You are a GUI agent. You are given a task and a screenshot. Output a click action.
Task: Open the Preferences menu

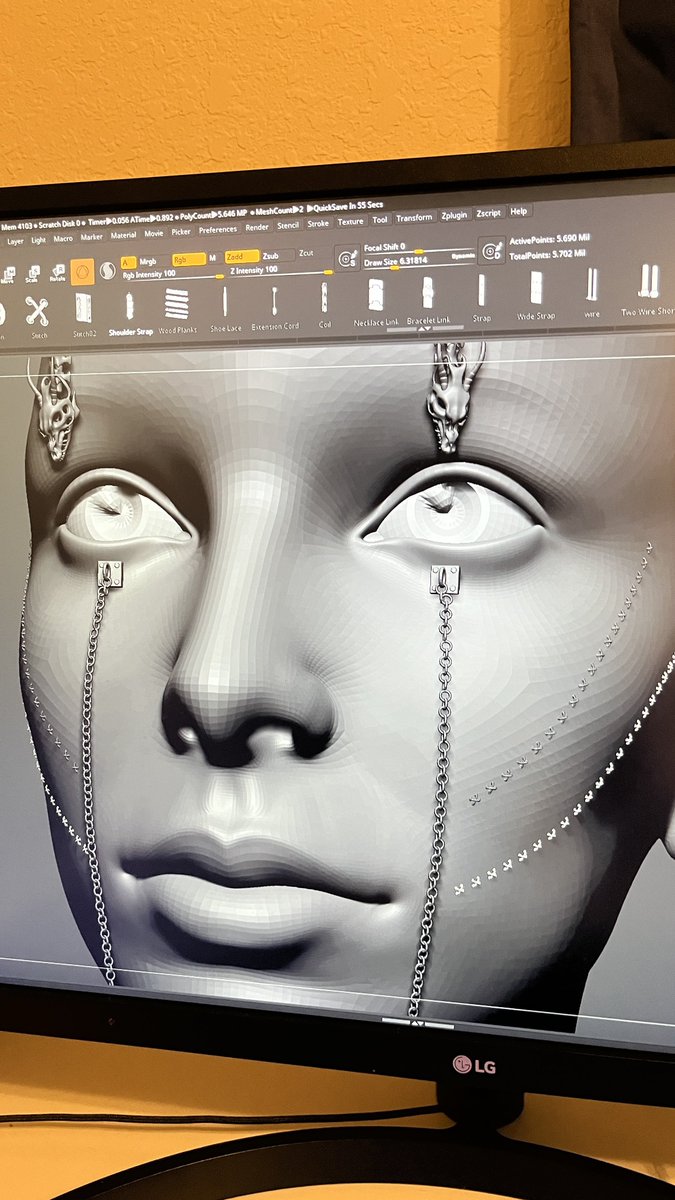pos(218,230)
